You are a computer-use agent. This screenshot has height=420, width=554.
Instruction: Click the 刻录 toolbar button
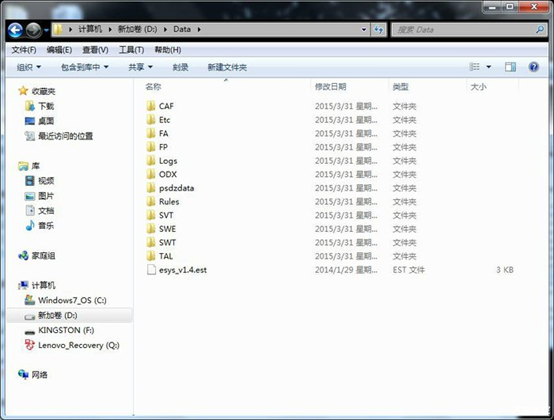pyautogui.click(x=180, y=67)
